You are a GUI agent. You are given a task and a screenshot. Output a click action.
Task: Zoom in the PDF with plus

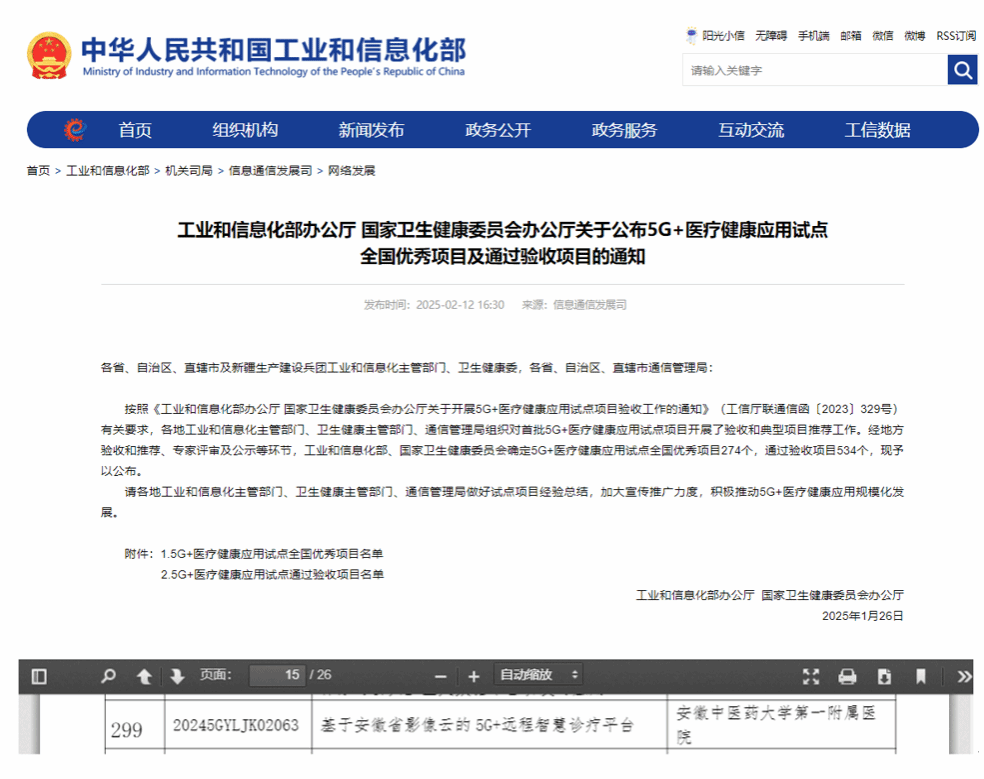[x=474, y=676]
